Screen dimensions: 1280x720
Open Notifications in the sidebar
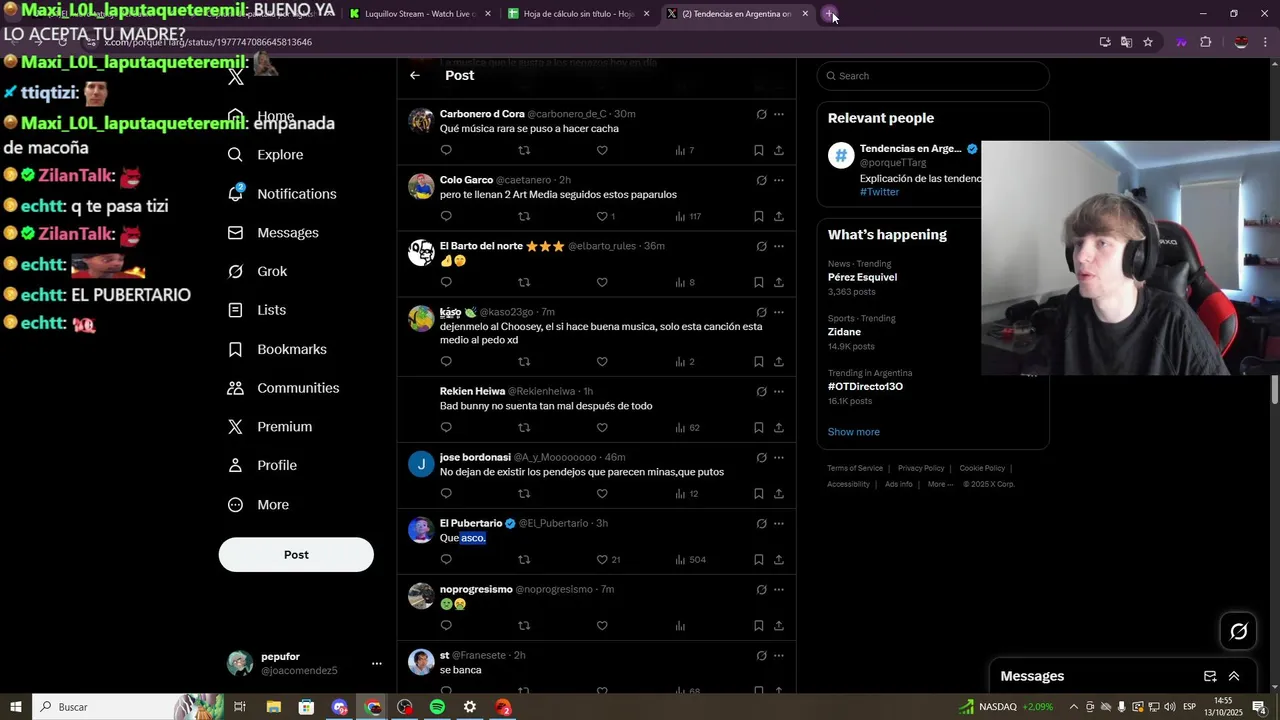pyautogui.click(x=283, y=194)
